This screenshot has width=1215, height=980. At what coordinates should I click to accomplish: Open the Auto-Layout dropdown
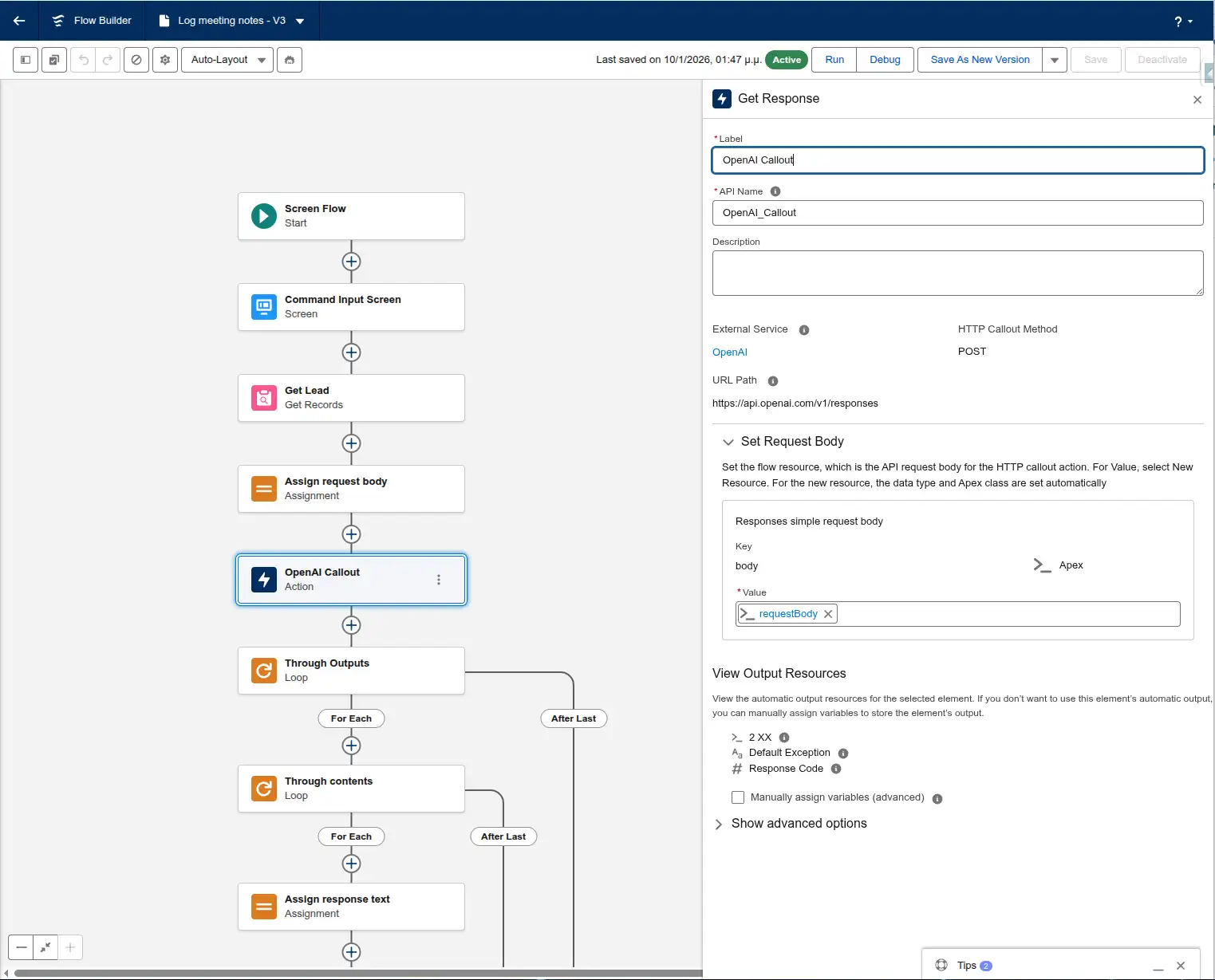pos(227,60)
